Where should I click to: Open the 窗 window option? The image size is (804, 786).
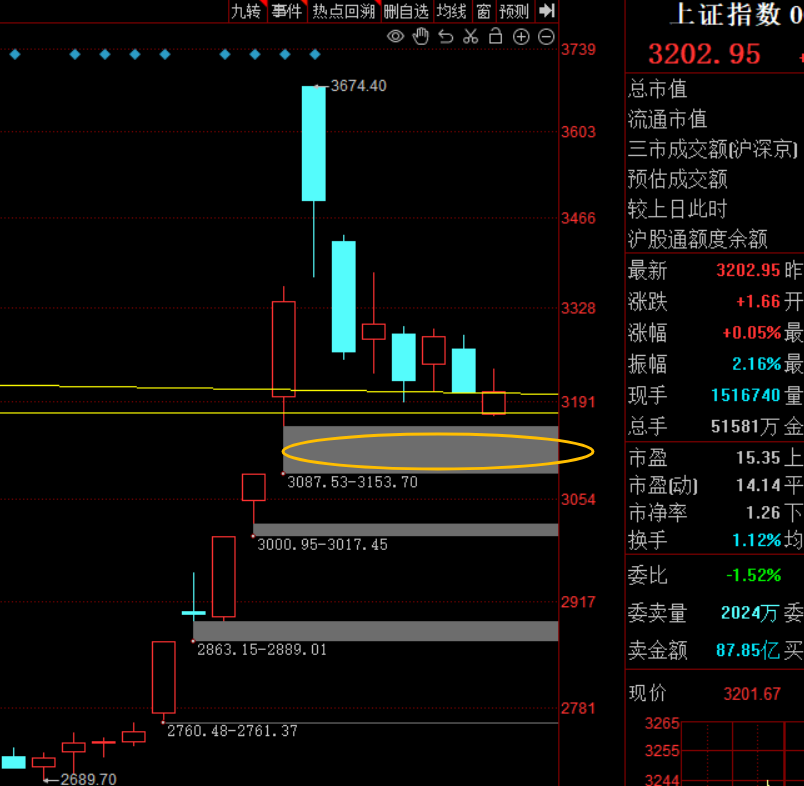484,11
